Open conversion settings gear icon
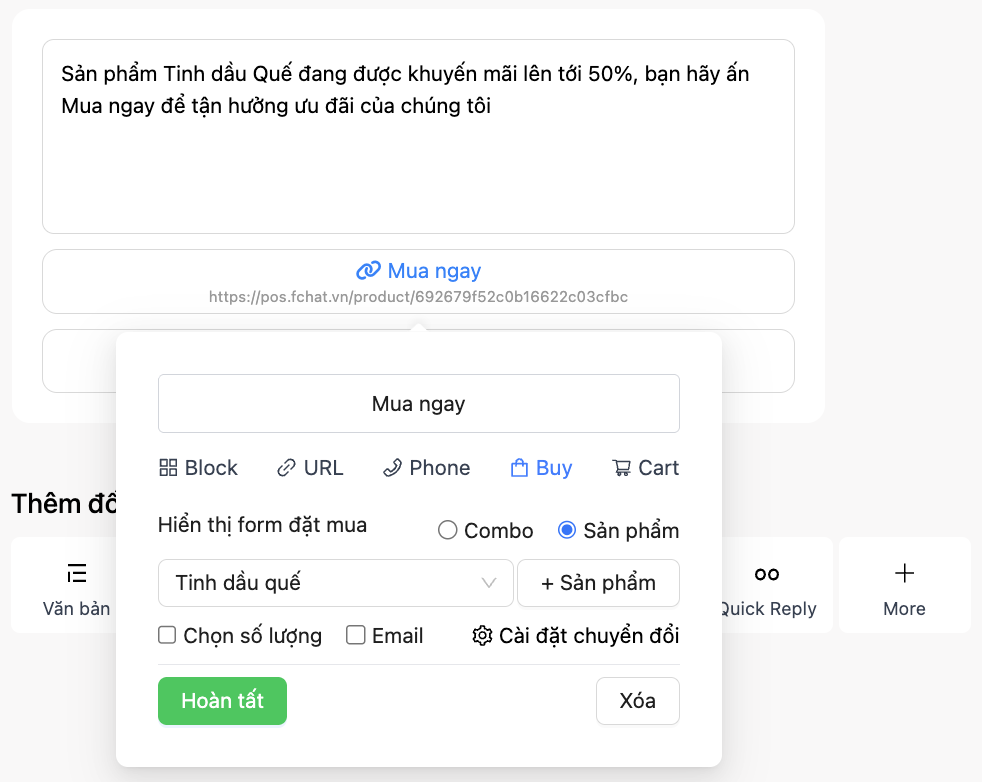 pos(482,636)
